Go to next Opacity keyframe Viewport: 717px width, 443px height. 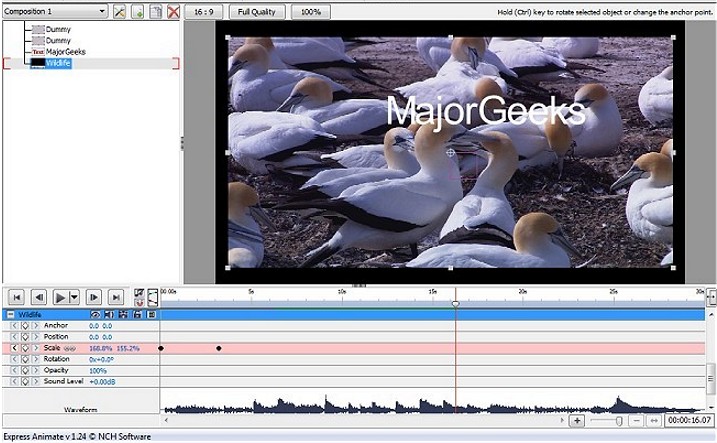(x=36, y=370)
